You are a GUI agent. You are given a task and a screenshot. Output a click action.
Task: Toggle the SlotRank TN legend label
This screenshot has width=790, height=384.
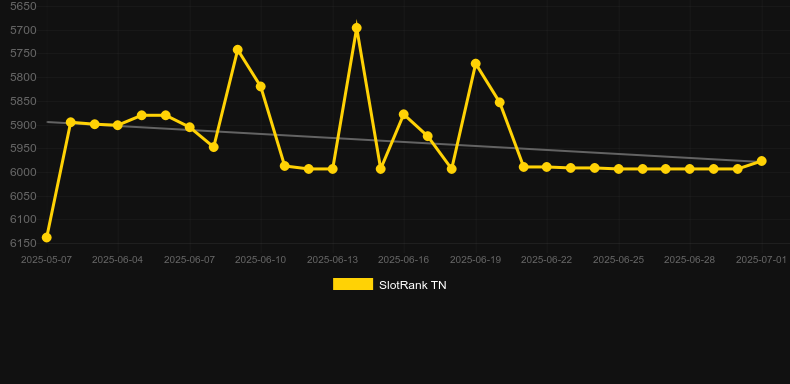point(413,285)
